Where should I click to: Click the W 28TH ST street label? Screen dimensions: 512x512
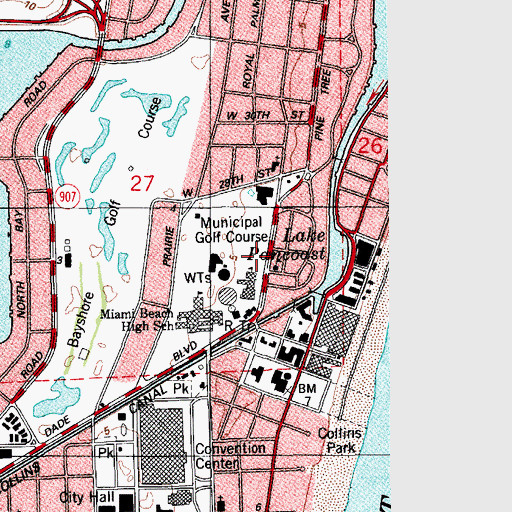(228, 183)
